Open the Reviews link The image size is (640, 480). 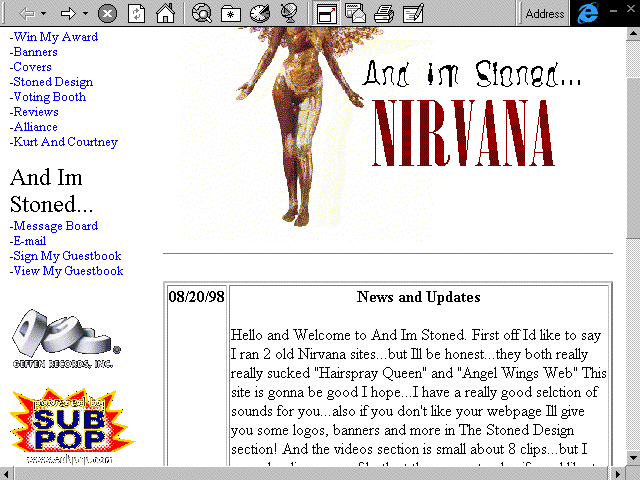click(x=36, y=112)
